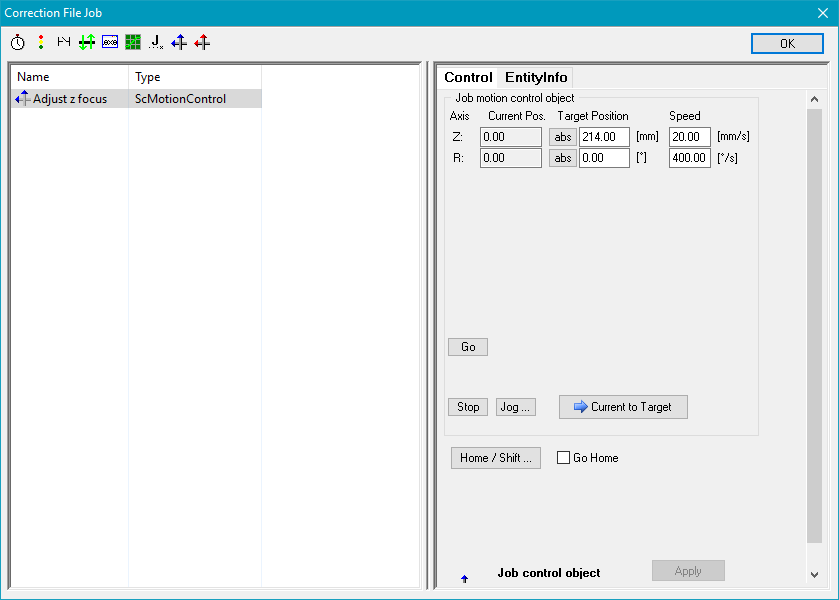Click the stopwatch timer icon in toolbar

pyautogui.click(x=18, y=42)
